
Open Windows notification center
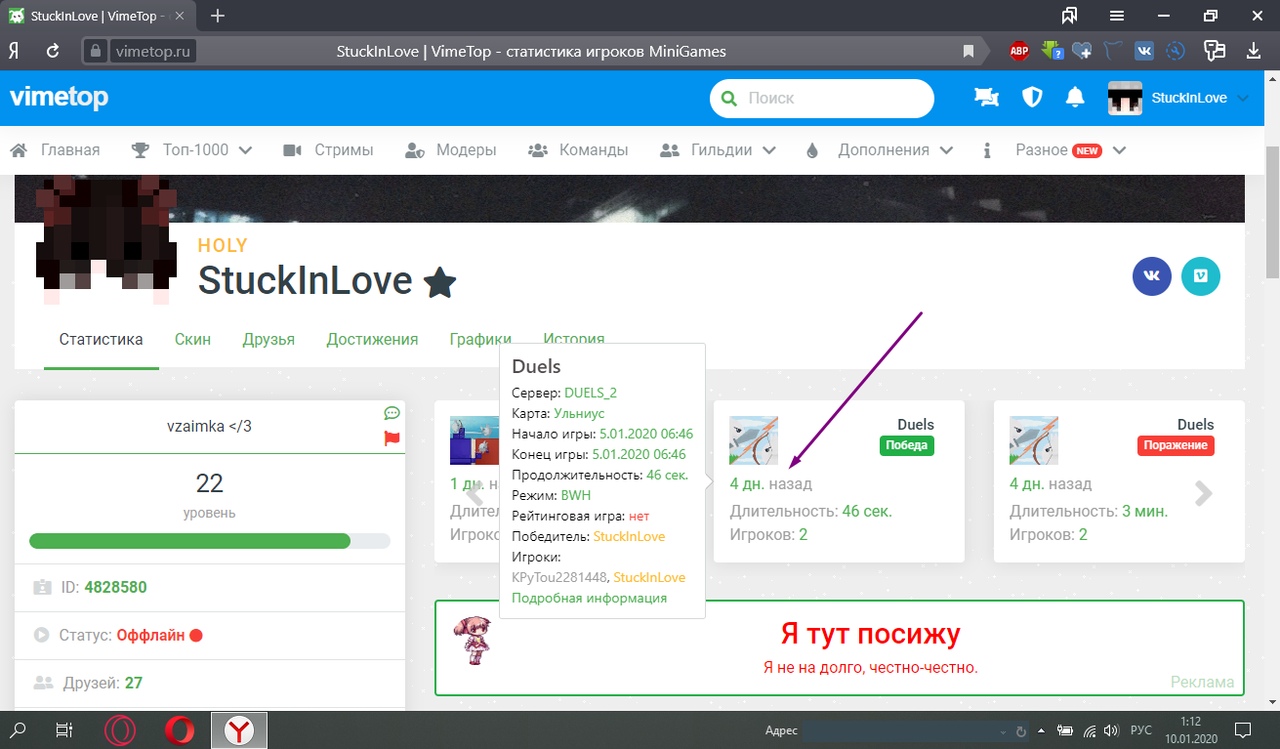coord(1242,730)
